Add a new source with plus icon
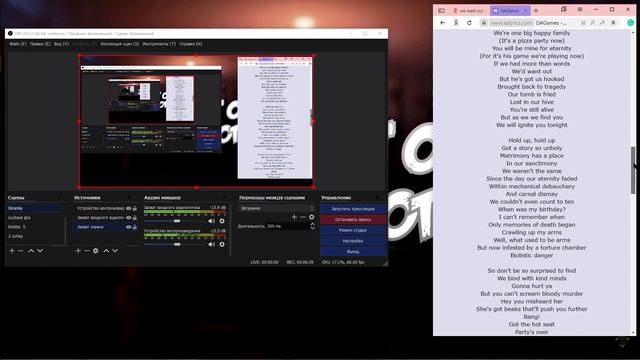The width and height of the screenshot is (640, 360). pos(78,251)
